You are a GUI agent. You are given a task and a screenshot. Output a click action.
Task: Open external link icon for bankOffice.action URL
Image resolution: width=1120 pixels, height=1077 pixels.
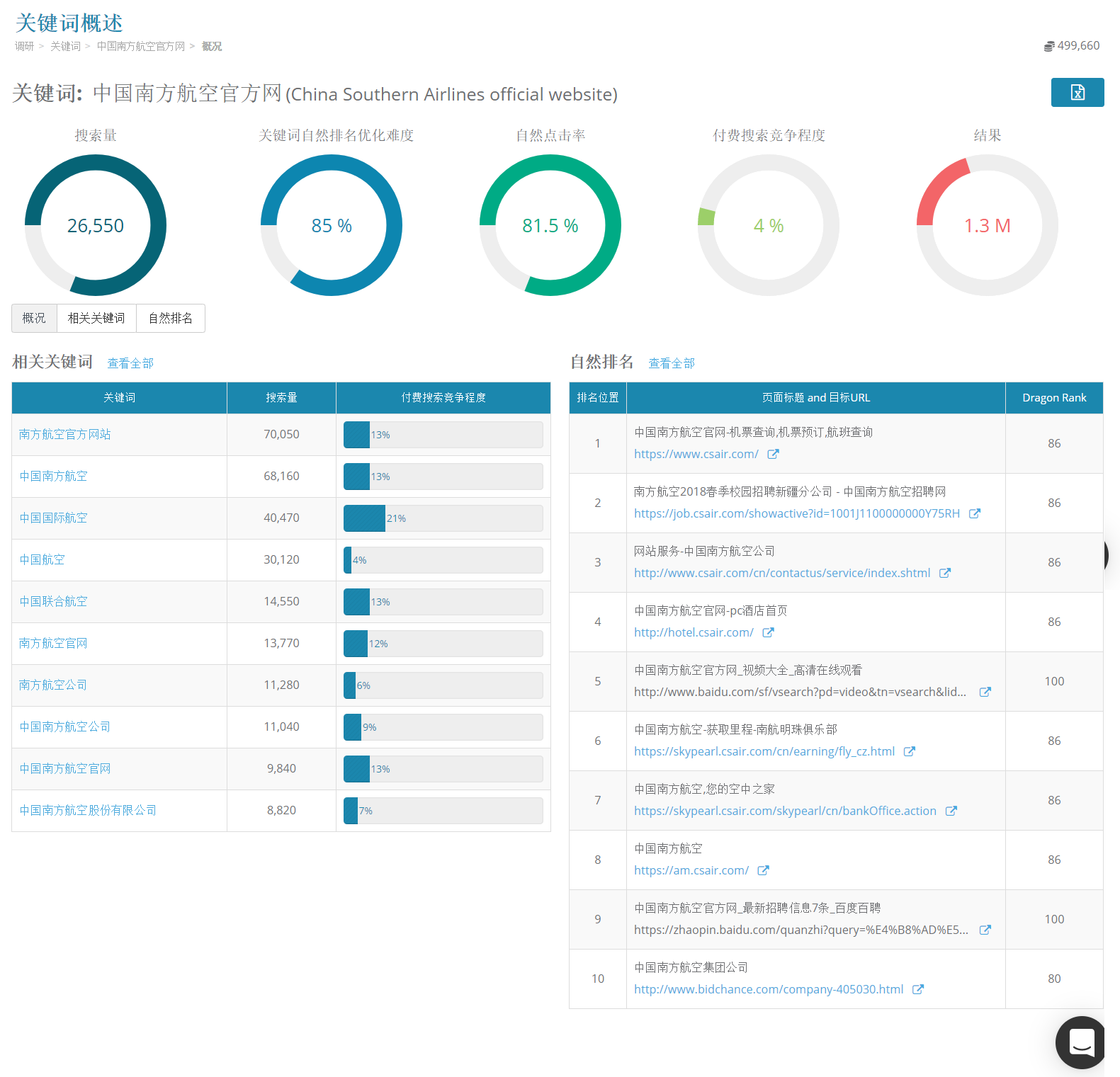tap(951, 811)
